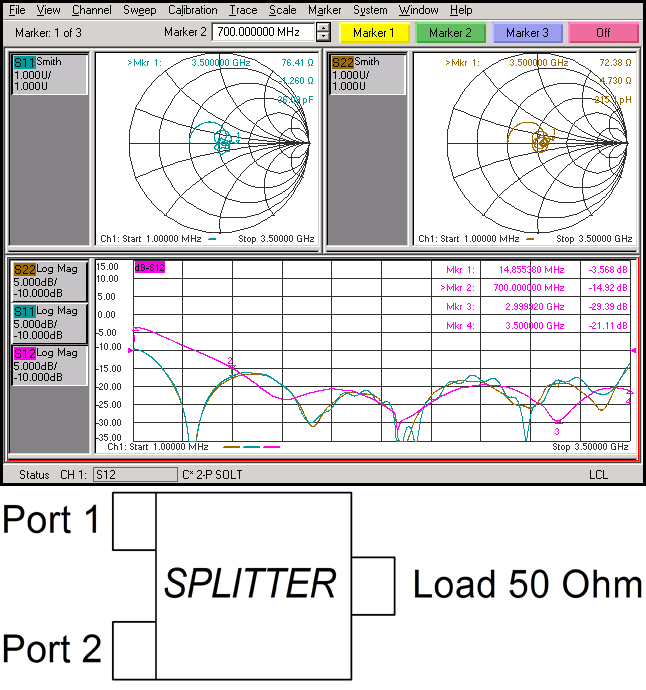Viewport: 646px width, 690px height.
Task: Increment marker frequency with the up arrow
Action: [x=323, y=27]
